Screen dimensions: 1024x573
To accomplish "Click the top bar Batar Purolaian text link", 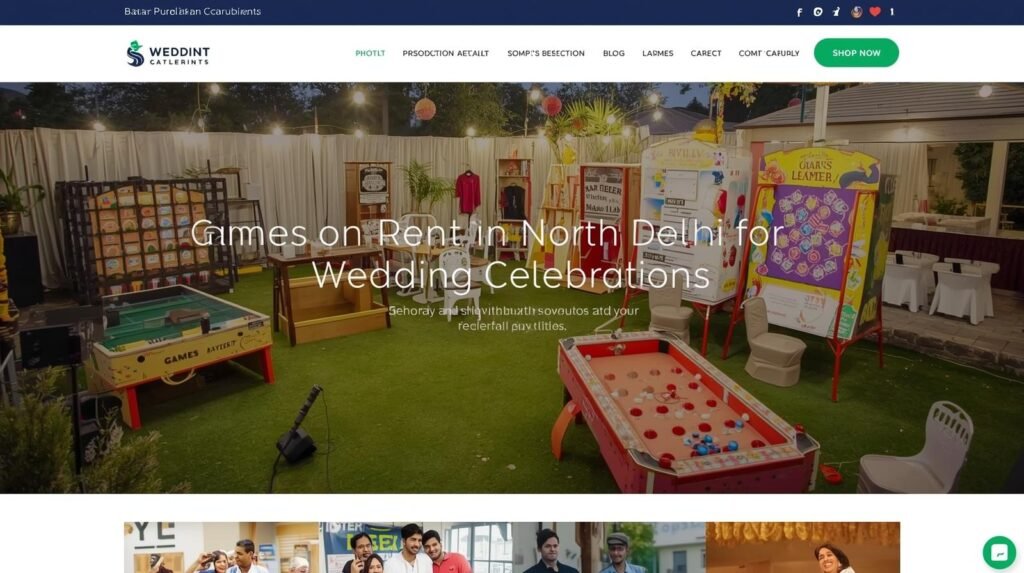I will [193, 11].
